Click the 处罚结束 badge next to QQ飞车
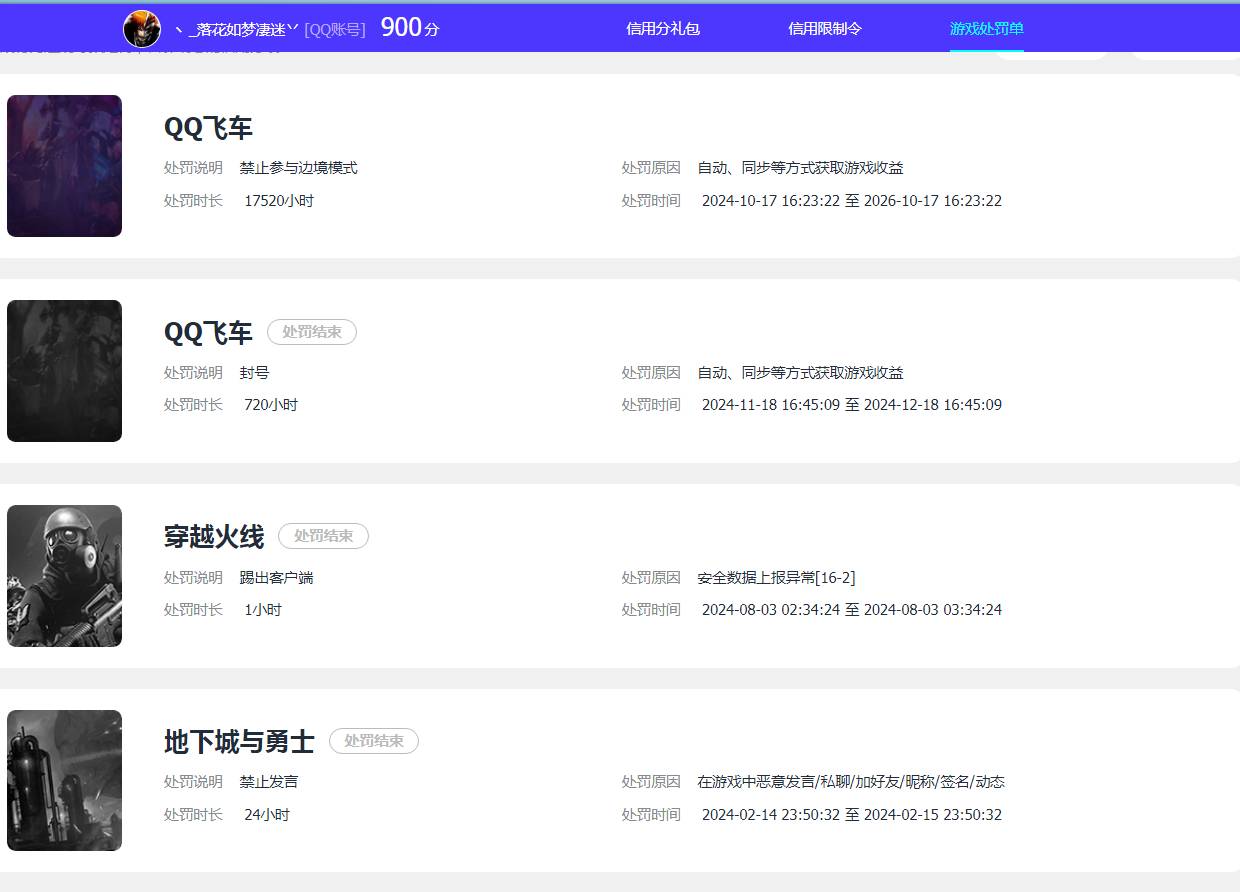The image size is (1240, 892). [312, 332]
